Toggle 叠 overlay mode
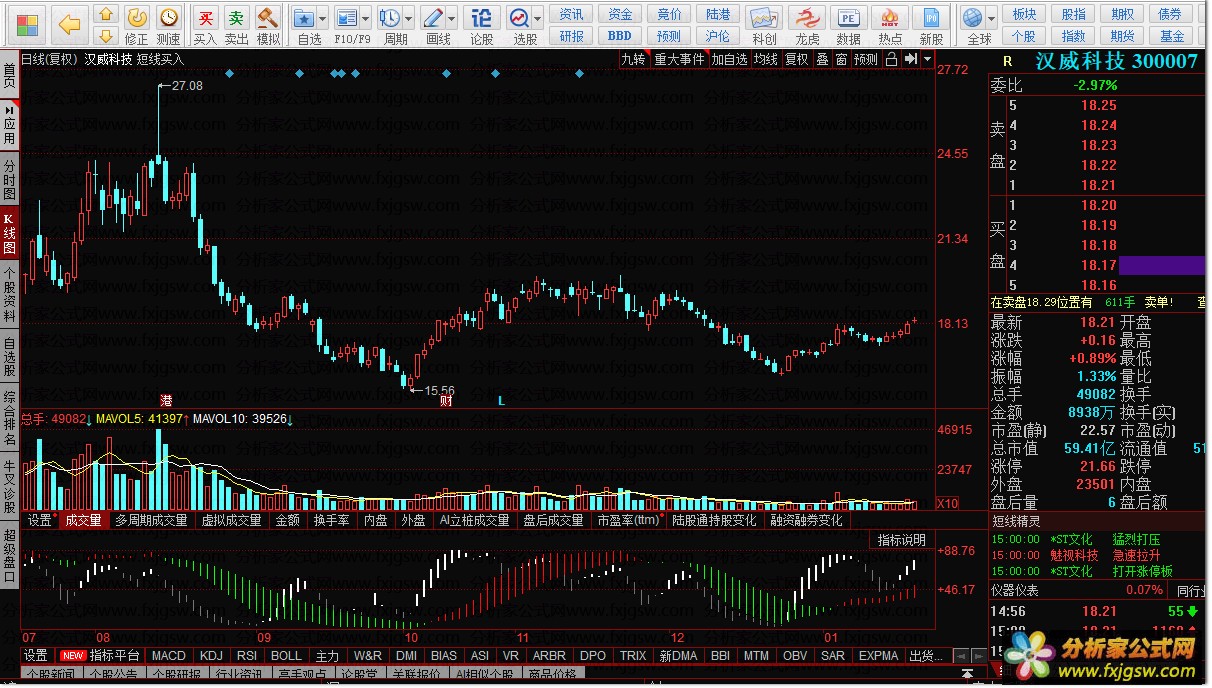This screenshot has width=1212, height=688. tap(822, 59)
